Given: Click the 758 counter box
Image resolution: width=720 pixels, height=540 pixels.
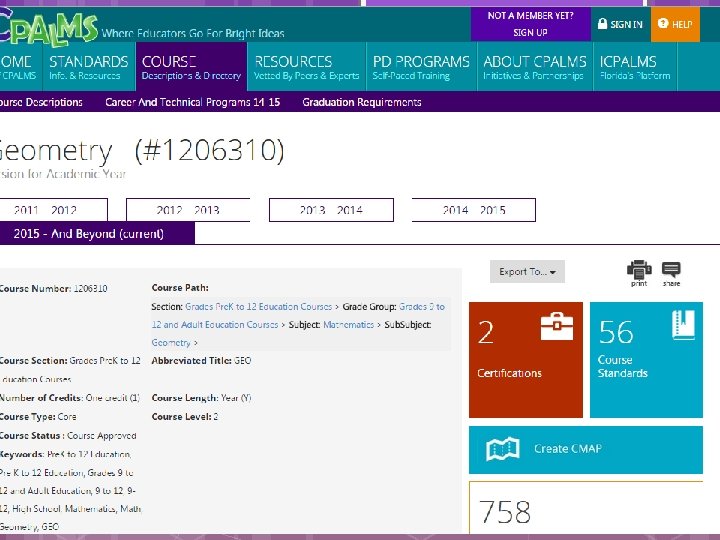Looking at the screenshot, I should tap(585, 508).
